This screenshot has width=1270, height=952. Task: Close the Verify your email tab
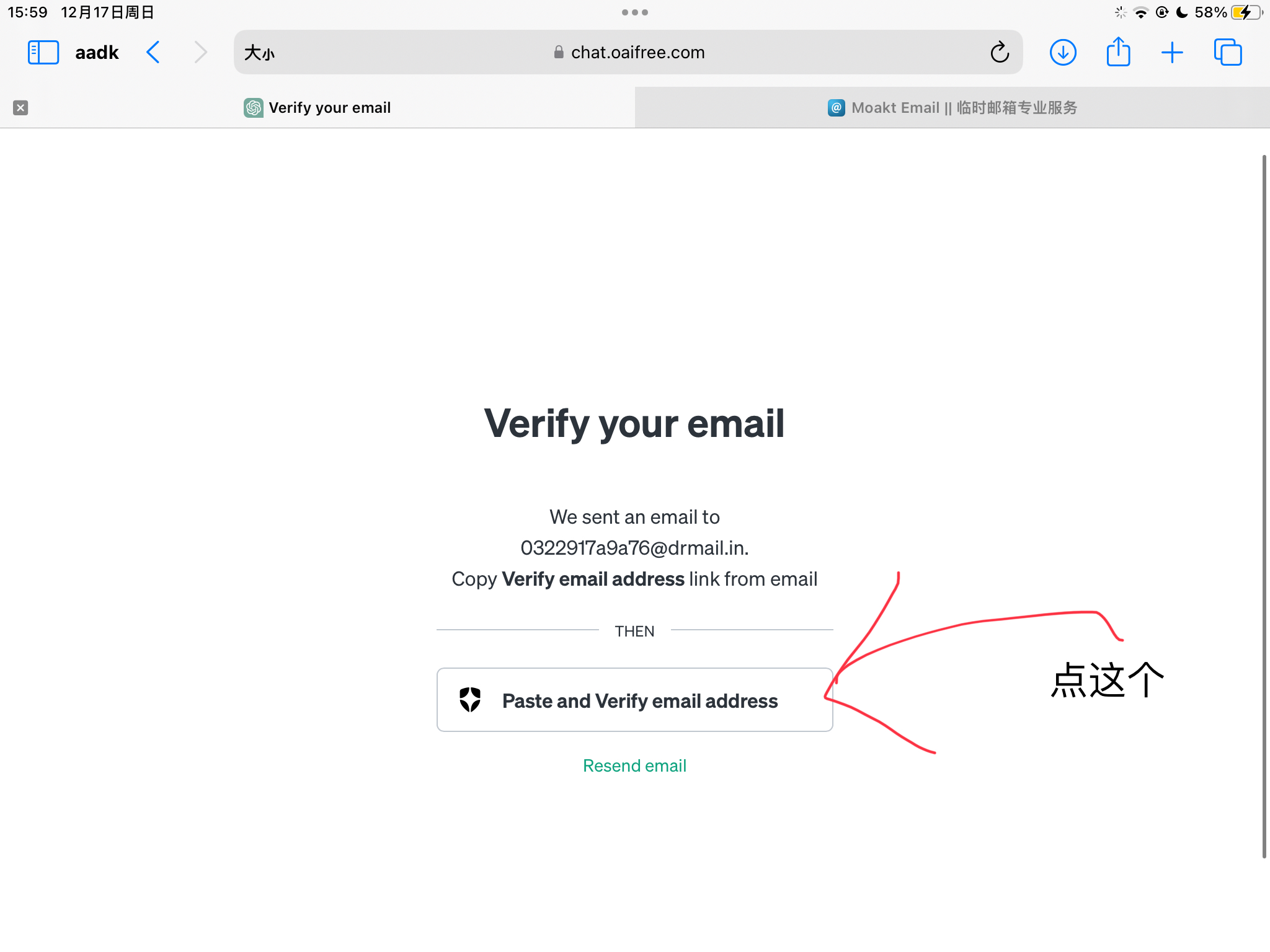coord(20,108)
